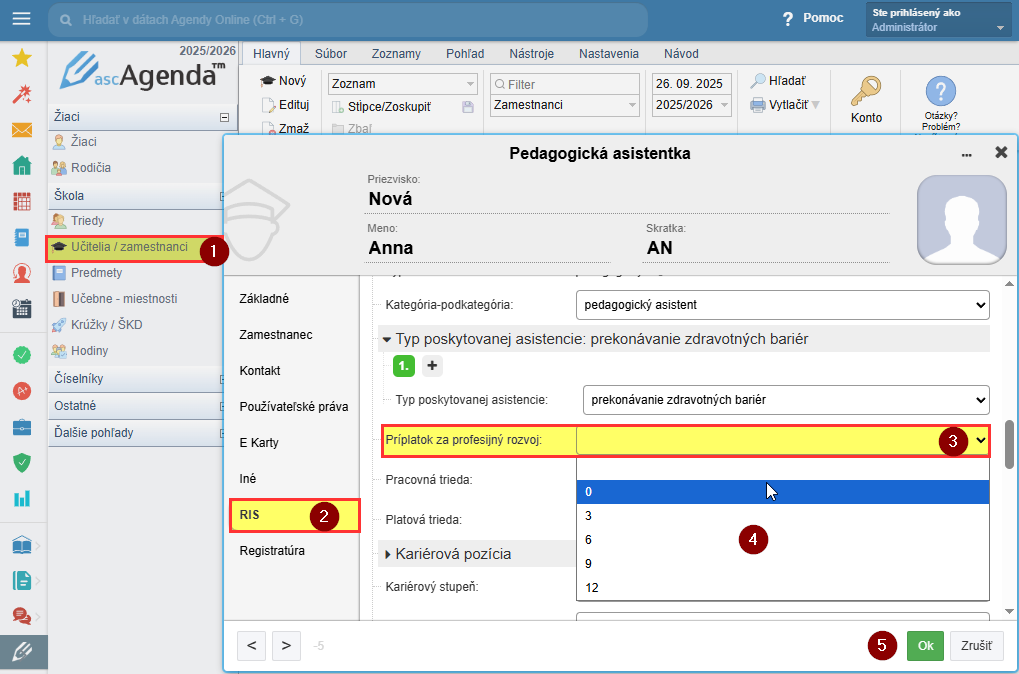1019x674 pixels.
Task: Click the green home icon in sidebar
Action: pos(21,166)
